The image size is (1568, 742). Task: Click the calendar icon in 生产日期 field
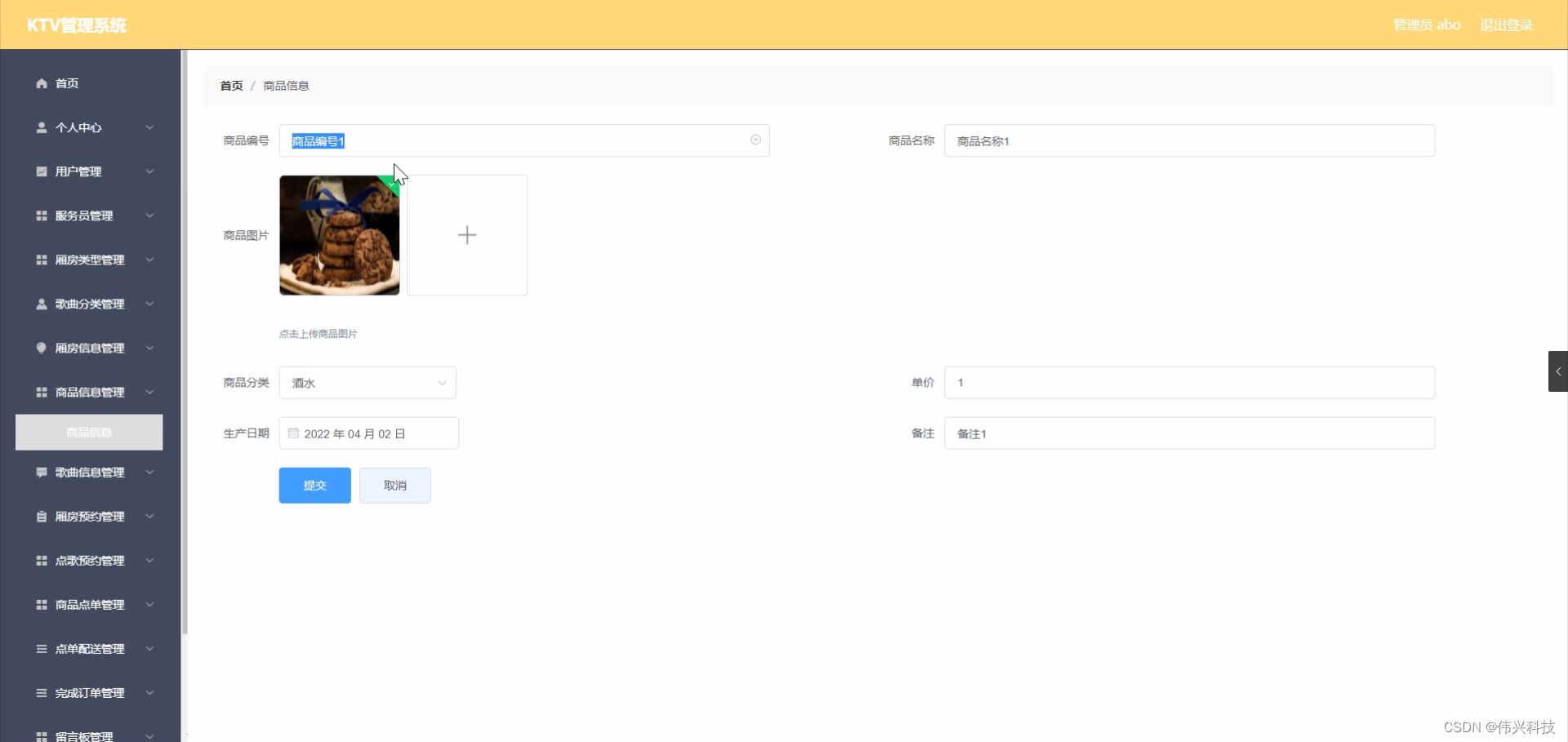pyautogui.click(x=292, y=433)
